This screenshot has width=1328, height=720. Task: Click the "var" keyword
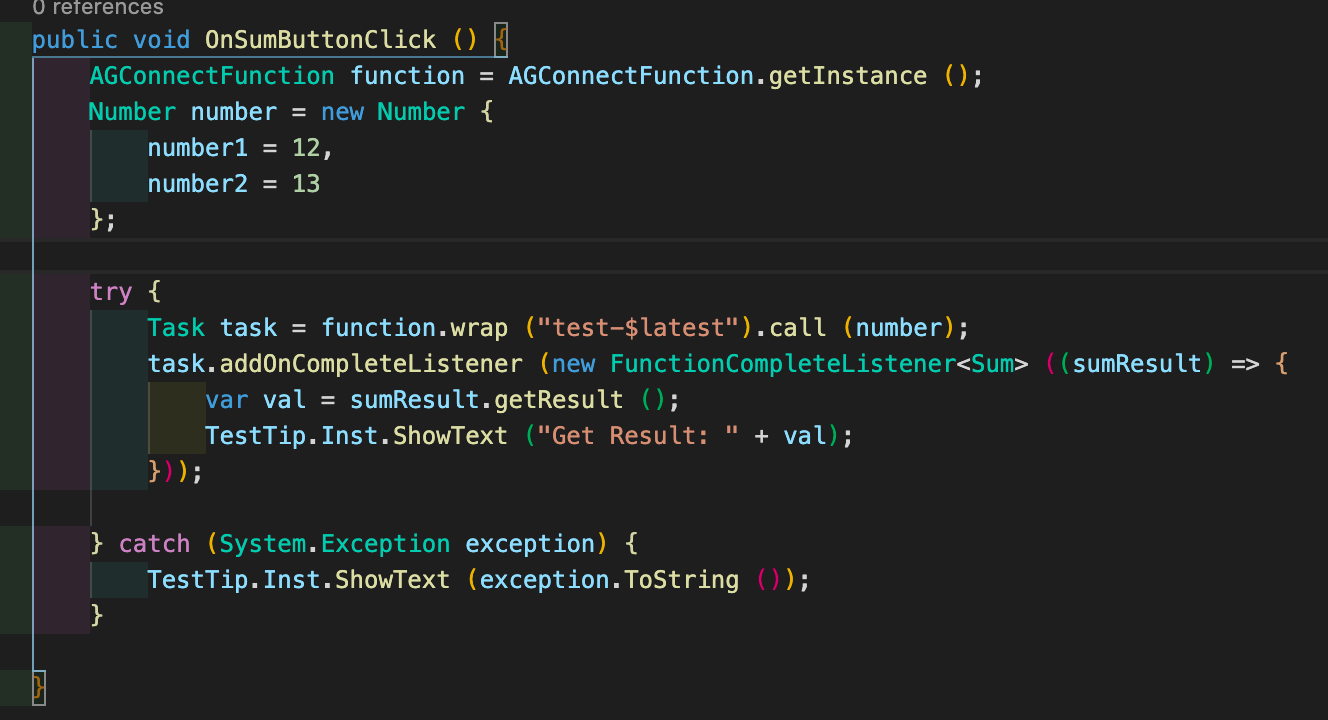pos(227,400)
